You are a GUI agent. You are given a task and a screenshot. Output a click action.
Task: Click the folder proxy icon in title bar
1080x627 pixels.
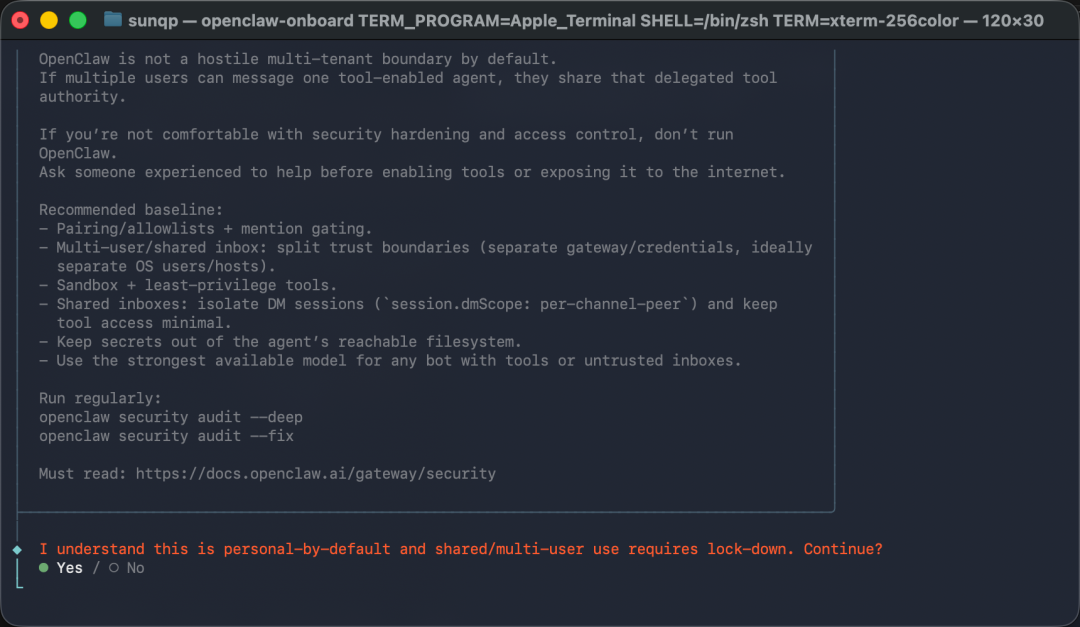(113, 20)
